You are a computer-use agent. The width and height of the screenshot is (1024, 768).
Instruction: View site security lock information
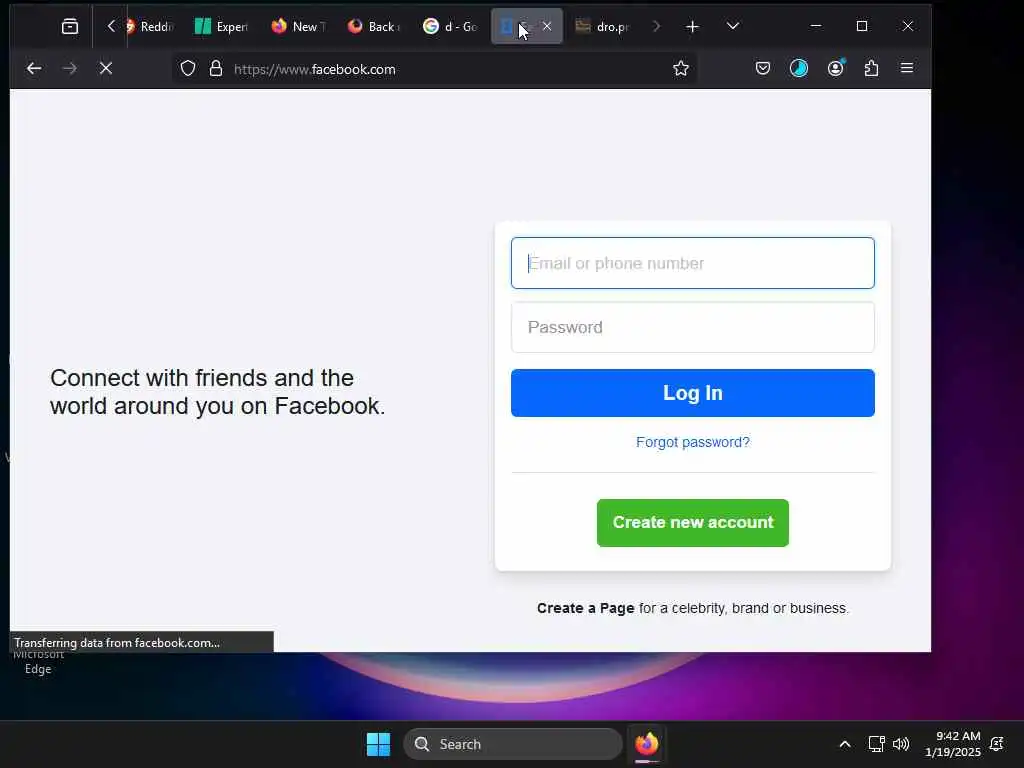216,69
